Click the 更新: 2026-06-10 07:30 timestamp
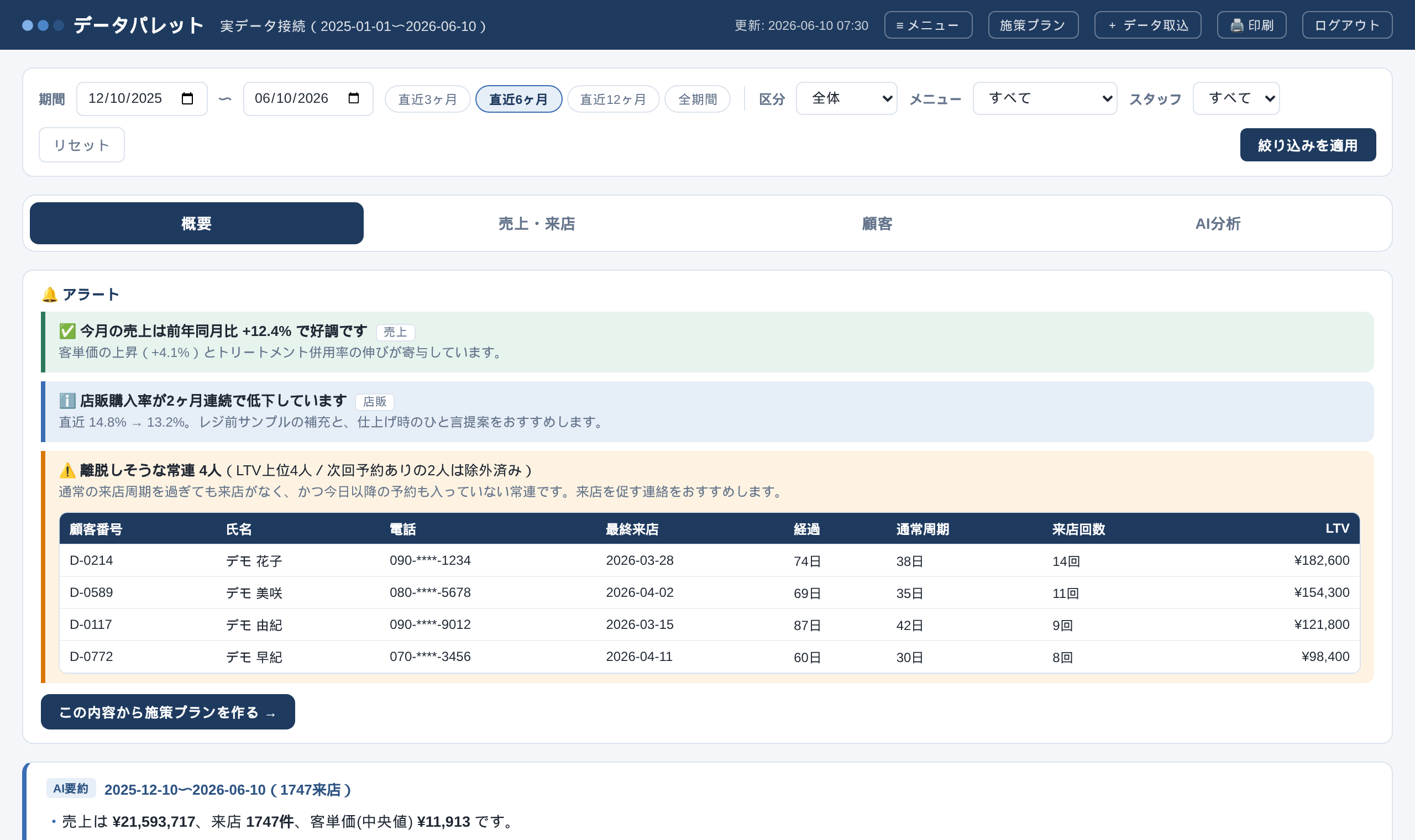The height and width of the screenshot is (840, 1415). (801, 25)
